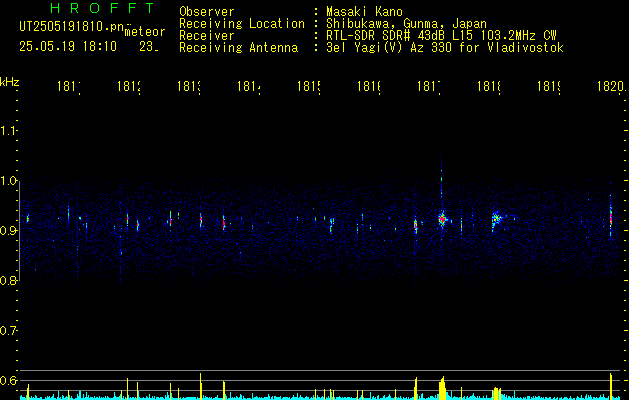
Task: Click the 0.7 frequency axis label
Action: [9, 331]
